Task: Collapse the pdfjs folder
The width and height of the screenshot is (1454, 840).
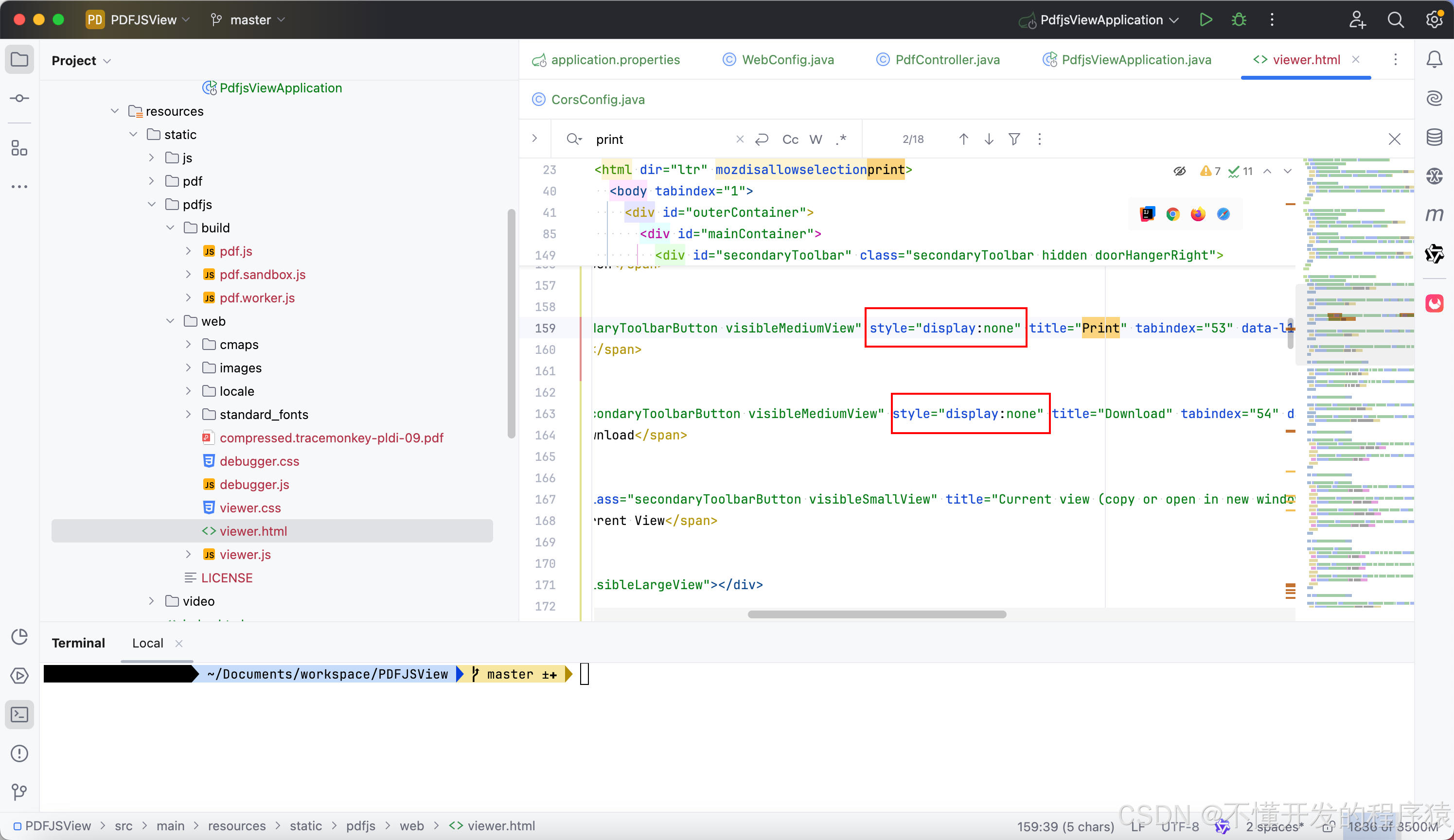Action: [152, 204]
